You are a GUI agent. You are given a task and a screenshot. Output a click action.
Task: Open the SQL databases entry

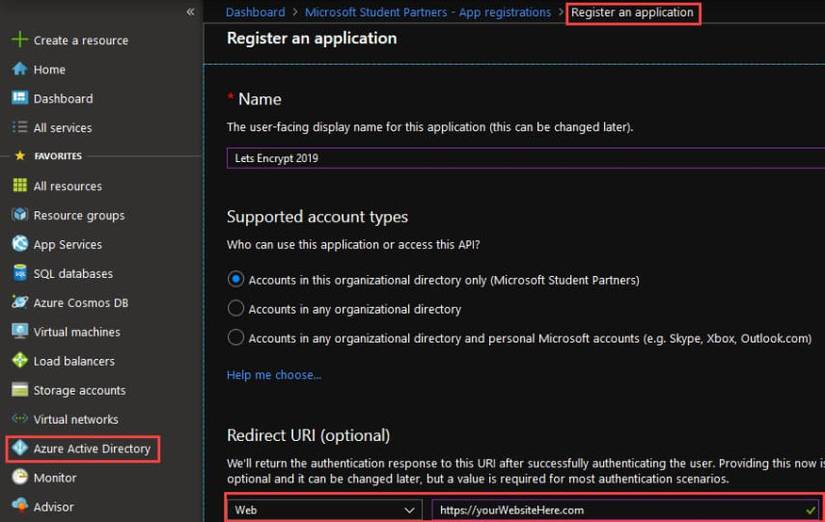pyautogui.click(x=73, y=274)
